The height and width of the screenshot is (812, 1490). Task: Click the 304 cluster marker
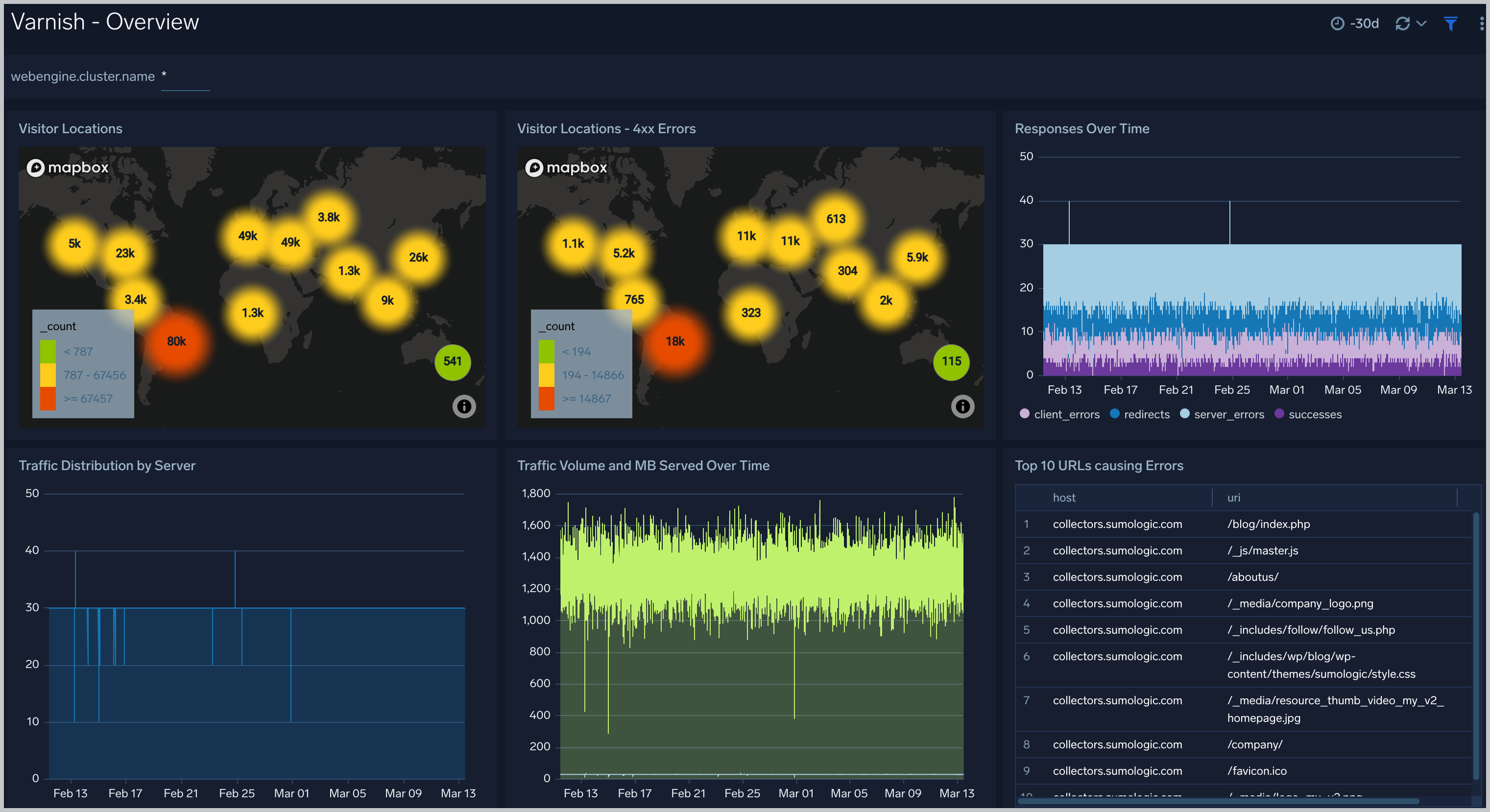point(847,271)
